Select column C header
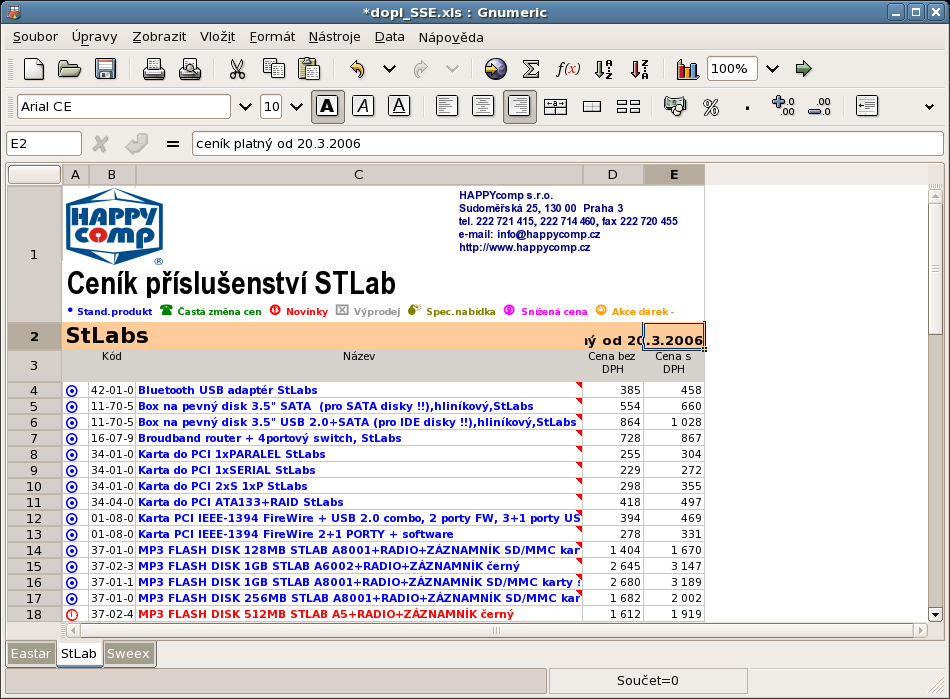The width and height of the screenshot is (950, 699). click(x=359, y=174)
